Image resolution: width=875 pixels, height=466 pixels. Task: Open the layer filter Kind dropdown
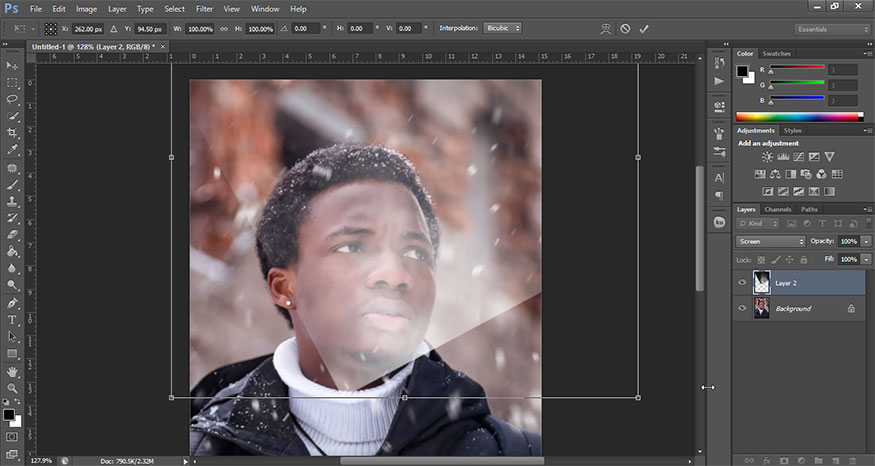[x=758, y=223]
